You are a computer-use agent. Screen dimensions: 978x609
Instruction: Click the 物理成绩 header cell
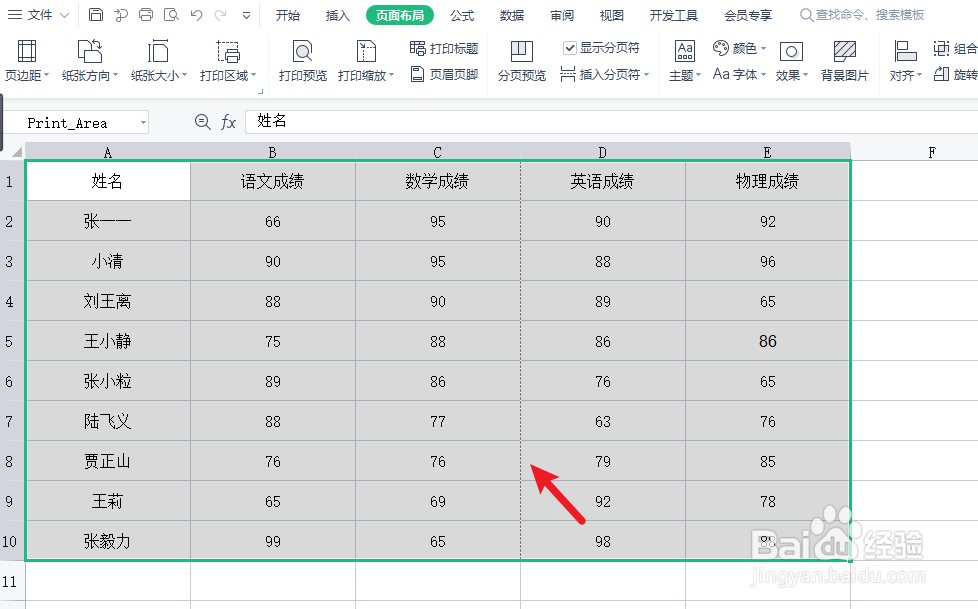click(767, 181)
